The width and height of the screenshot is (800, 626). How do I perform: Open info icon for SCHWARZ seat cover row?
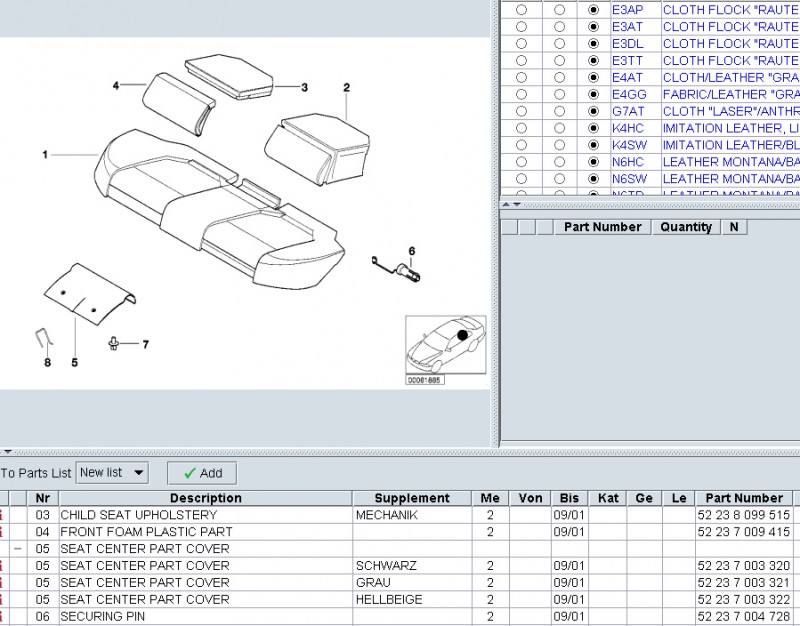(x=2, y=566)
